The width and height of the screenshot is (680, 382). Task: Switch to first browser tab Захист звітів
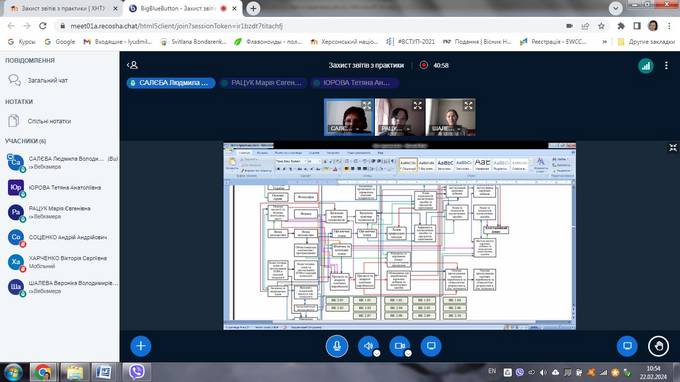click(x=63, y=8)
